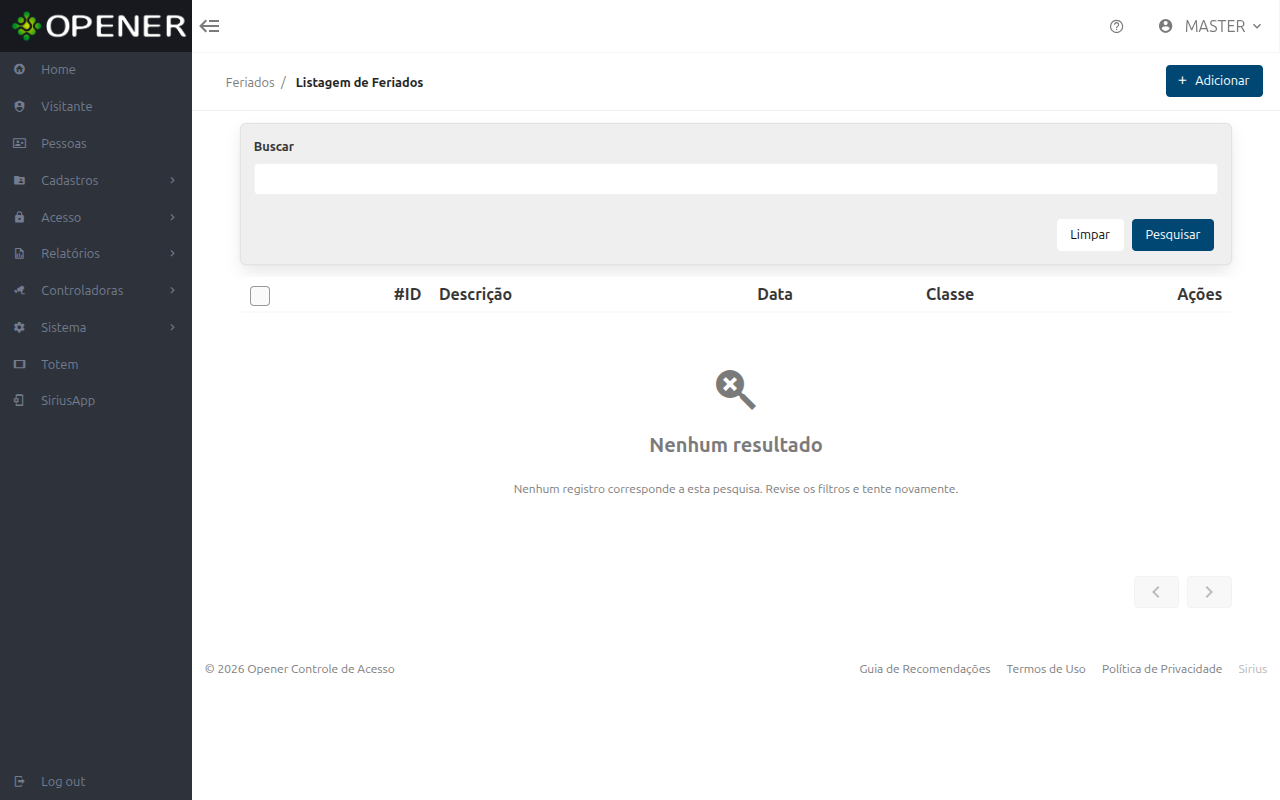
Task: Click the MASTER user avatar icon
Action: pyautogui.click(x=1165, y=26)
